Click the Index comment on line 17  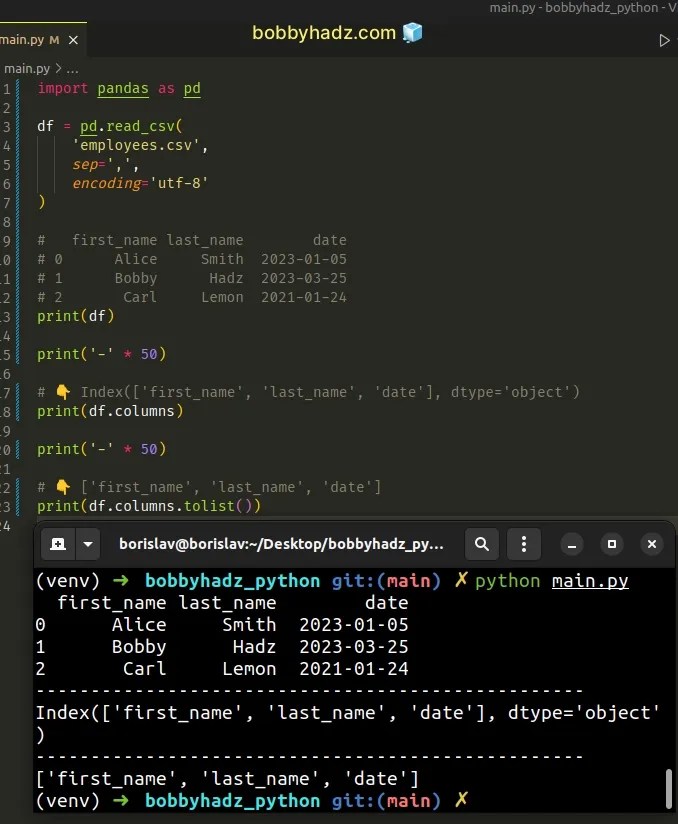(x=309, y=392)
